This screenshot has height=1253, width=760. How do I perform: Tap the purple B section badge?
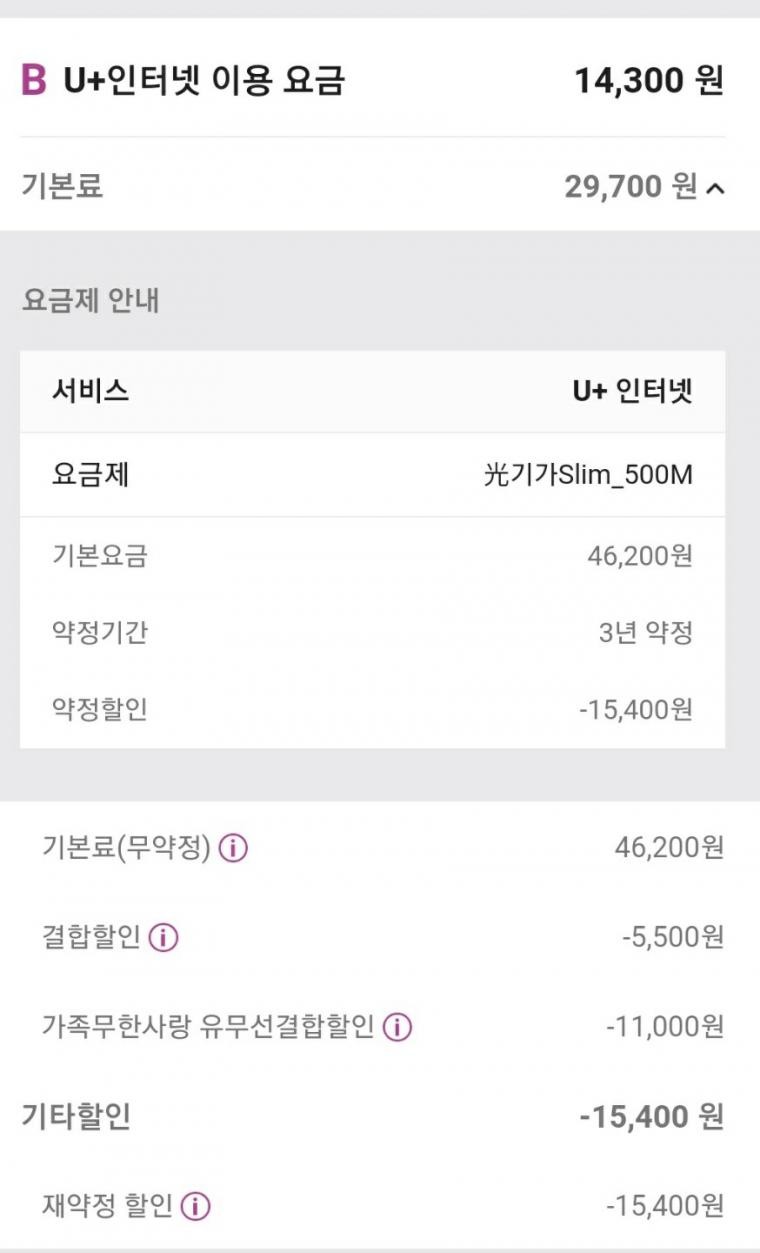[33, 80]
